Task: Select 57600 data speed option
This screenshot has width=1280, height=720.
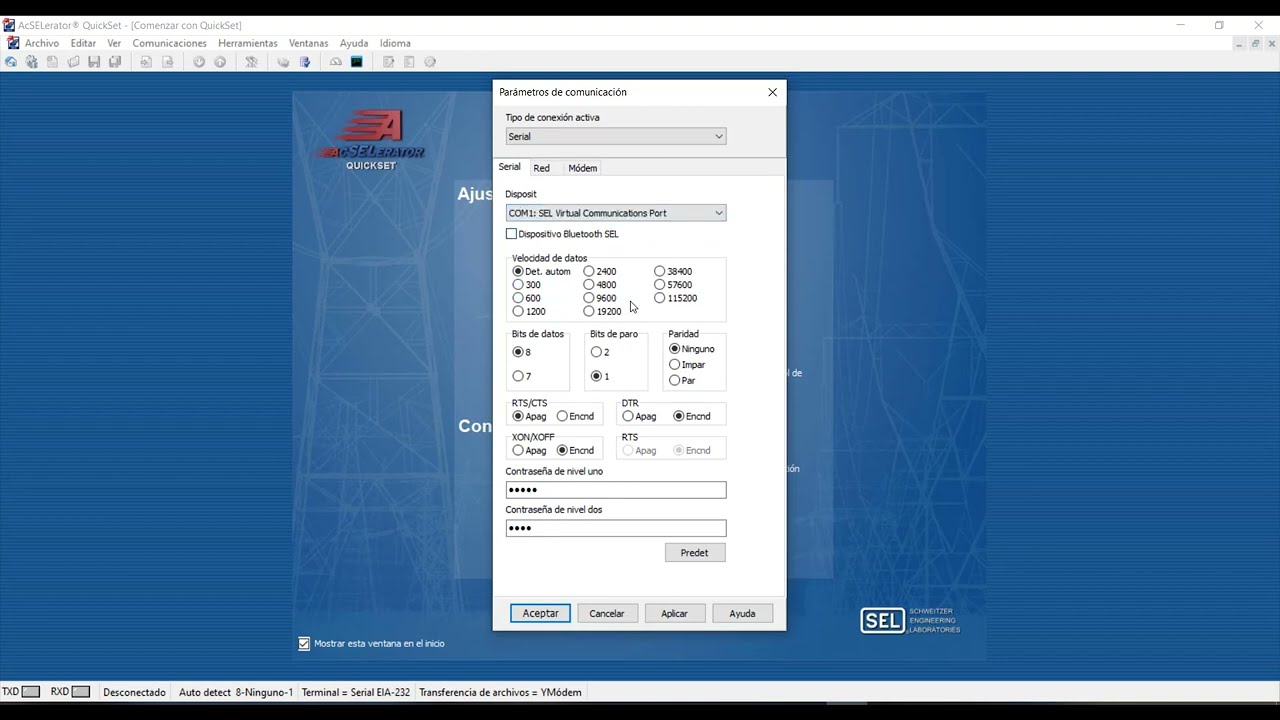Action: click(660, 285)
